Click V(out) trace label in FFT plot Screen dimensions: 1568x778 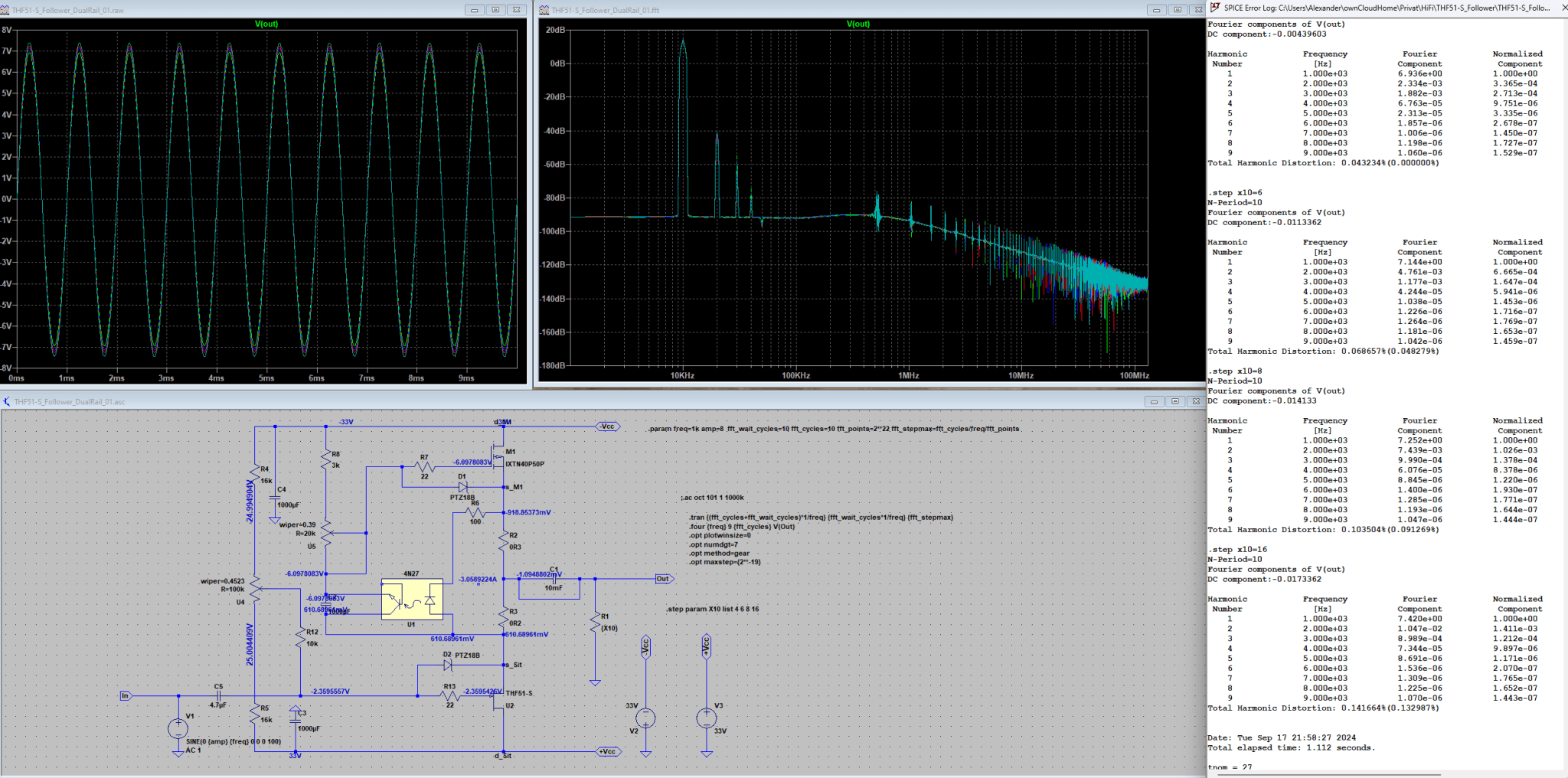[x=858, y=25]
